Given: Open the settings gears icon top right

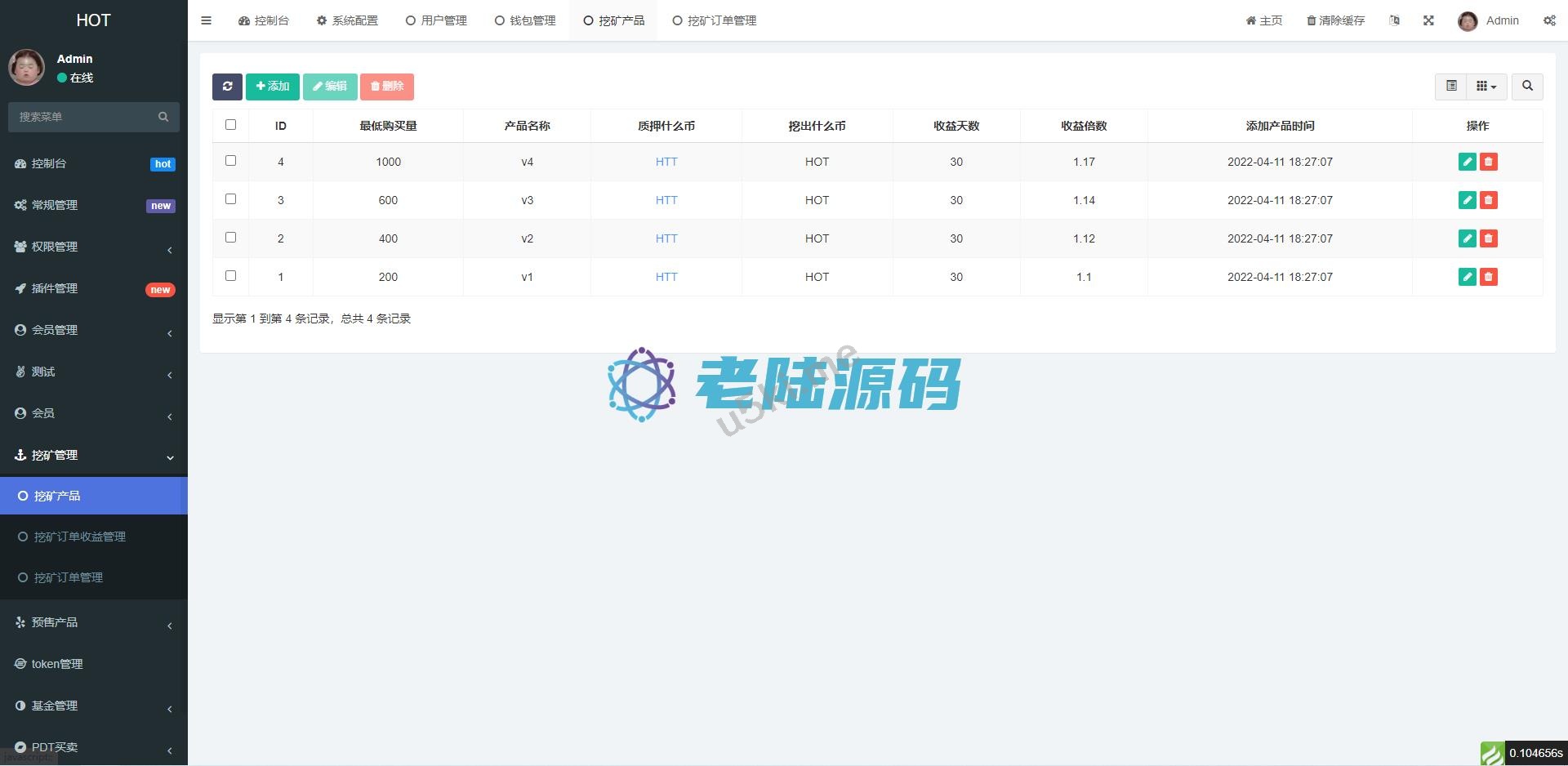Looking at the screenshot, I should [1549, 20].
